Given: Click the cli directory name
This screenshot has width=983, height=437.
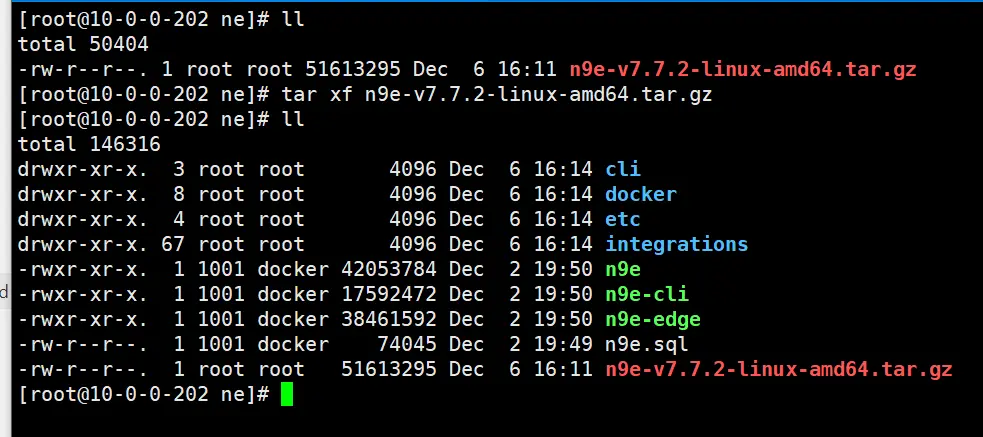Looking at the screenshot, I should pos(622,169).
